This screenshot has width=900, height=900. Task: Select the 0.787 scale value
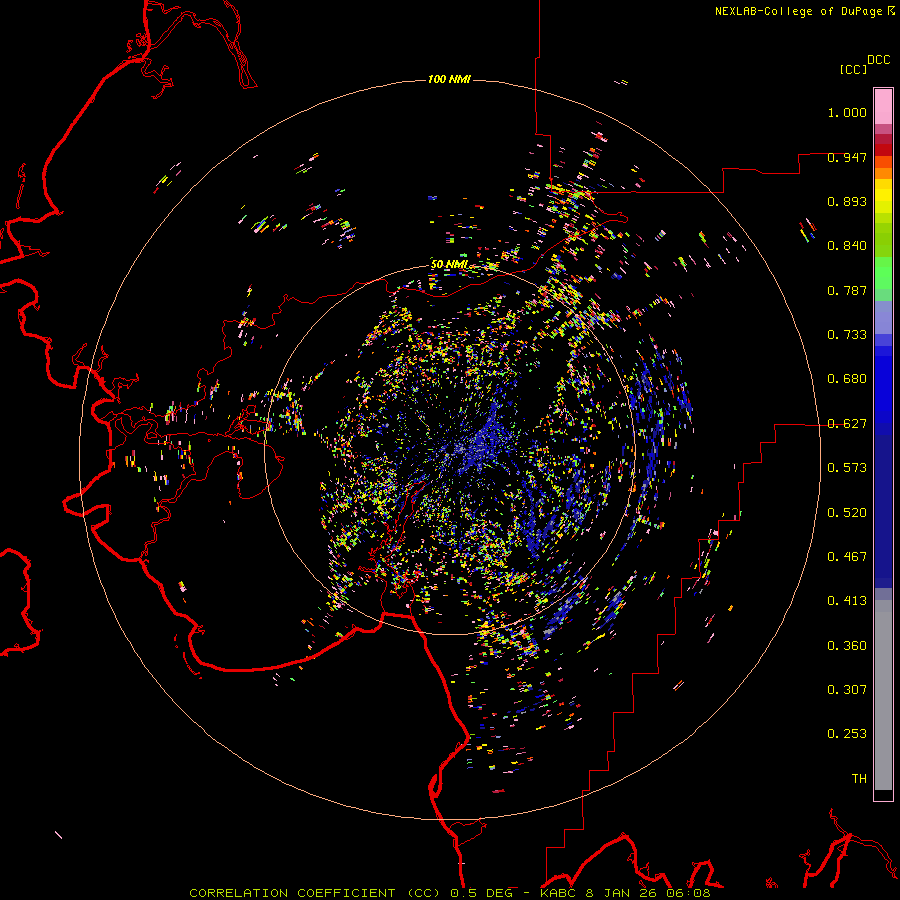[x=847, y=290]
